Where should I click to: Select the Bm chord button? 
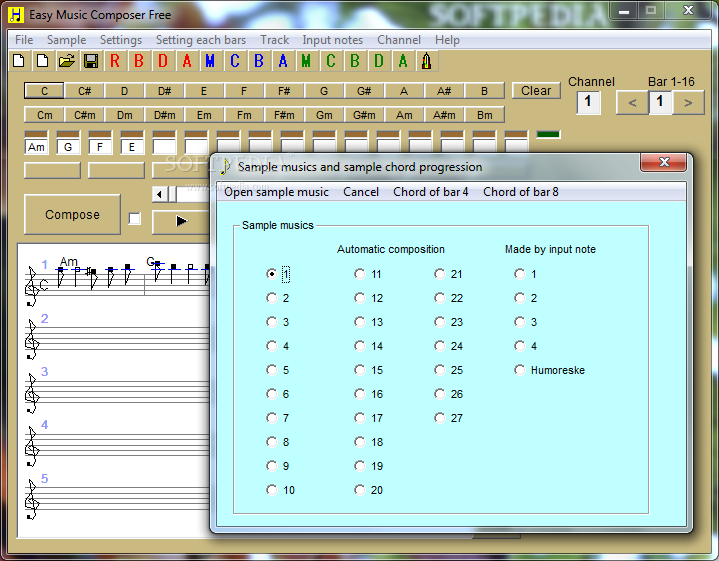pyautogui.click(x=484, y=115)
